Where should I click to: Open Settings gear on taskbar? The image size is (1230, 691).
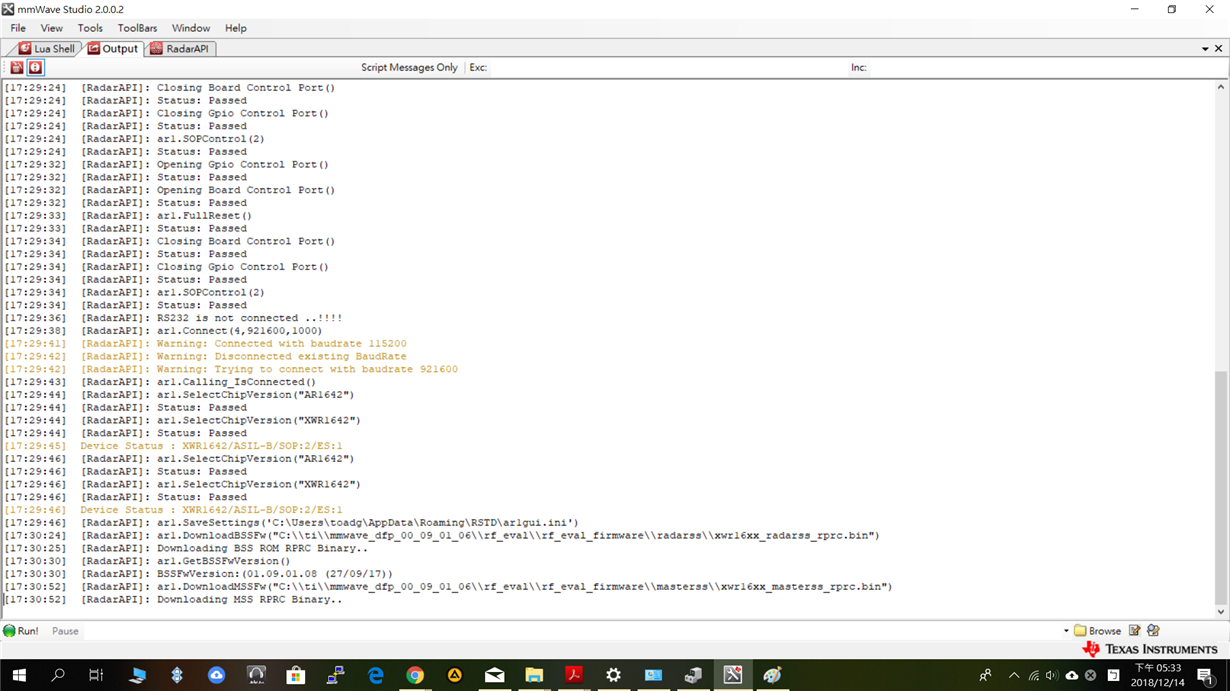[613, 676]
